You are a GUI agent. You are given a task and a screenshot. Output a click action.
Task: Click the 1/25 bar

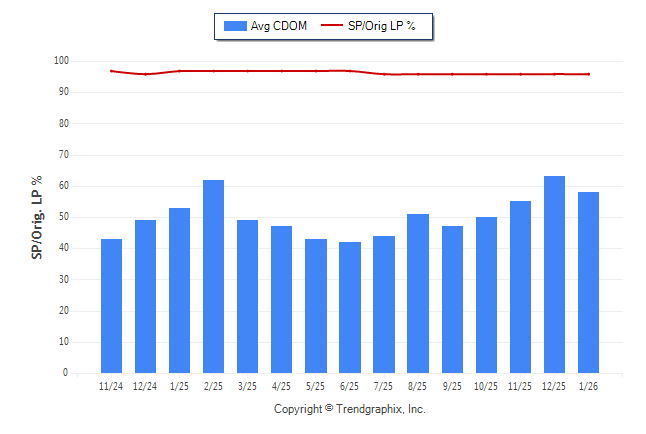tap(180, 290)
